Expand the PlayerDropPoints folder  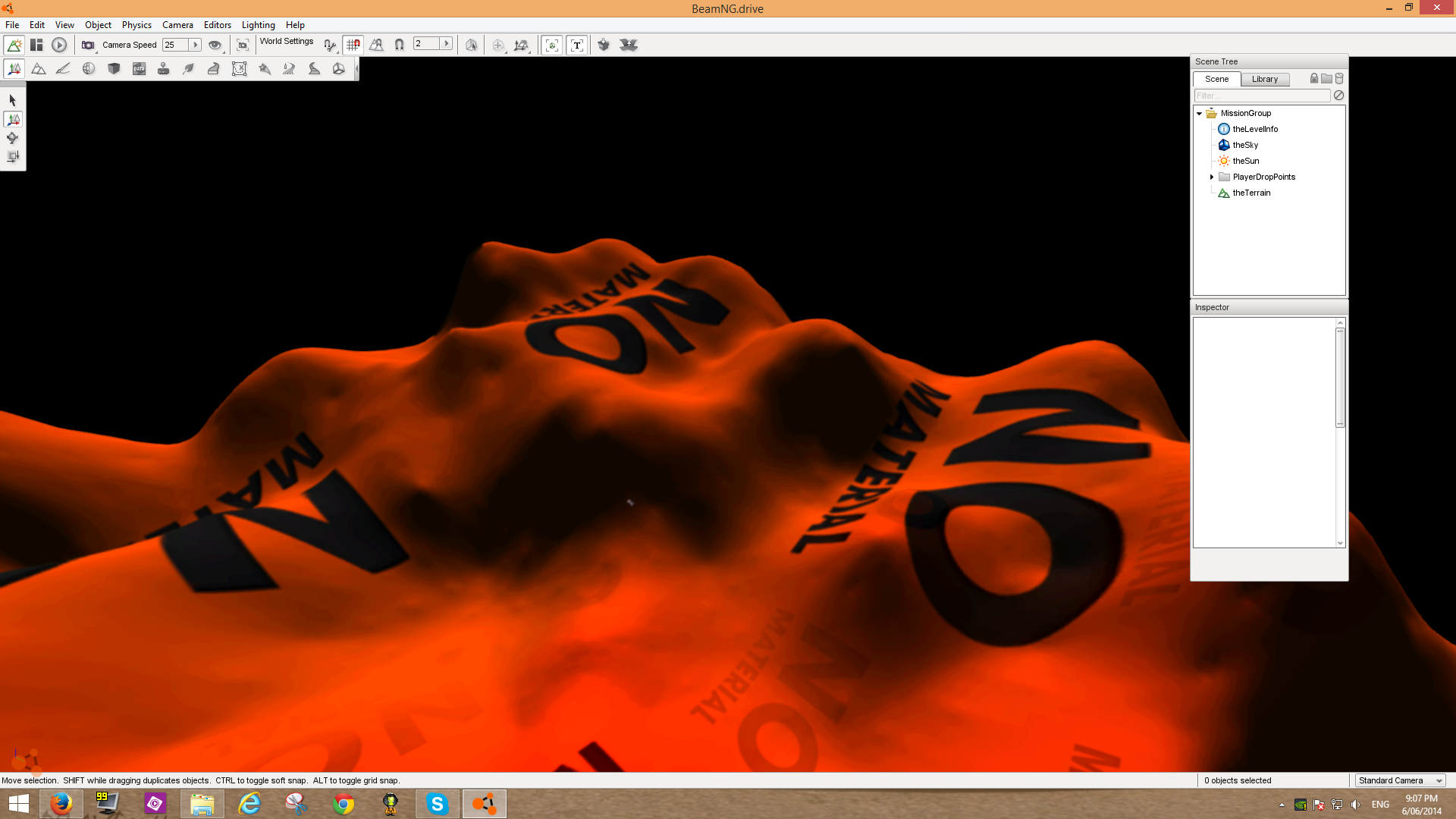point(1212,177)
